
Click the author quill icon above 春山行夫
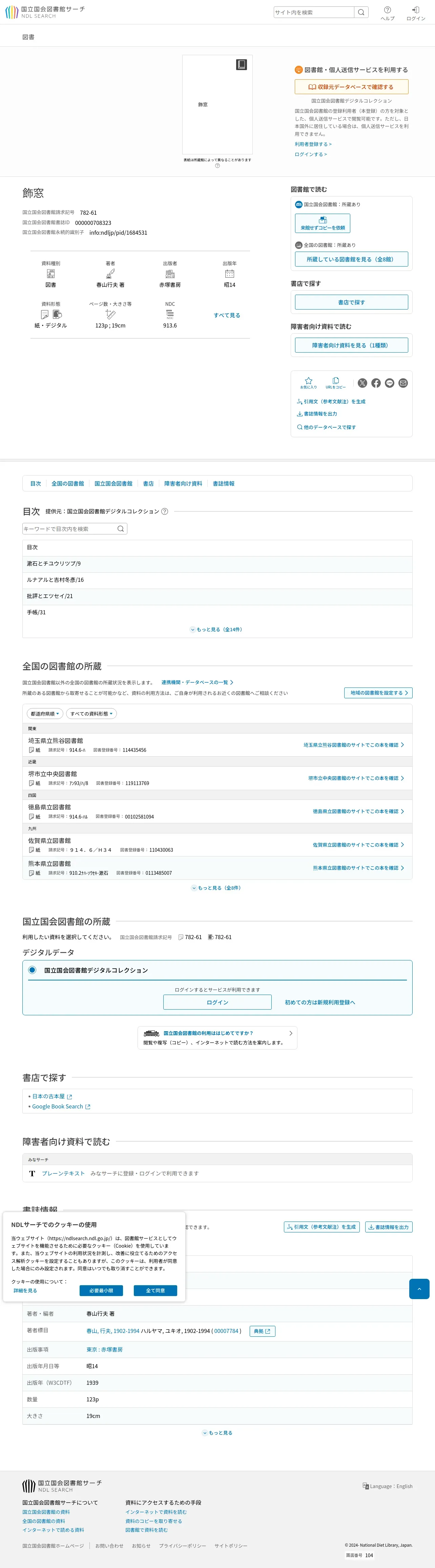tap(110, 274)
